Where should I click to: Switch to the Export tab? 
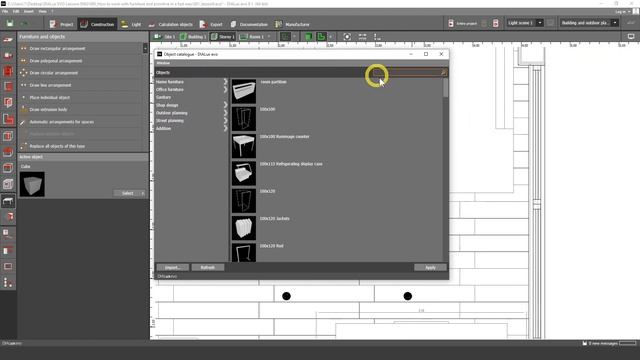coord(211,24)
